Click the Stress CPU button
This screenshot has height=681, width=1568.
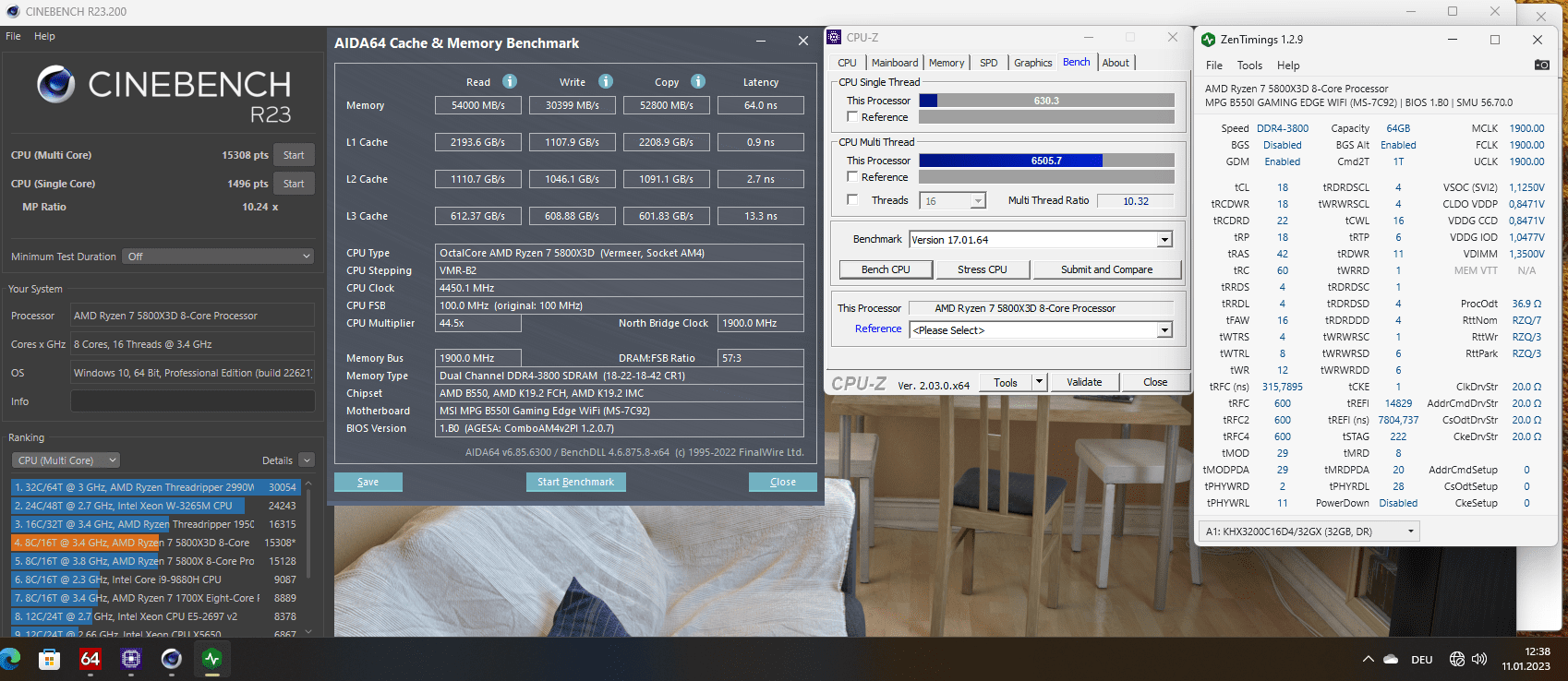click(x=982, y=269)
